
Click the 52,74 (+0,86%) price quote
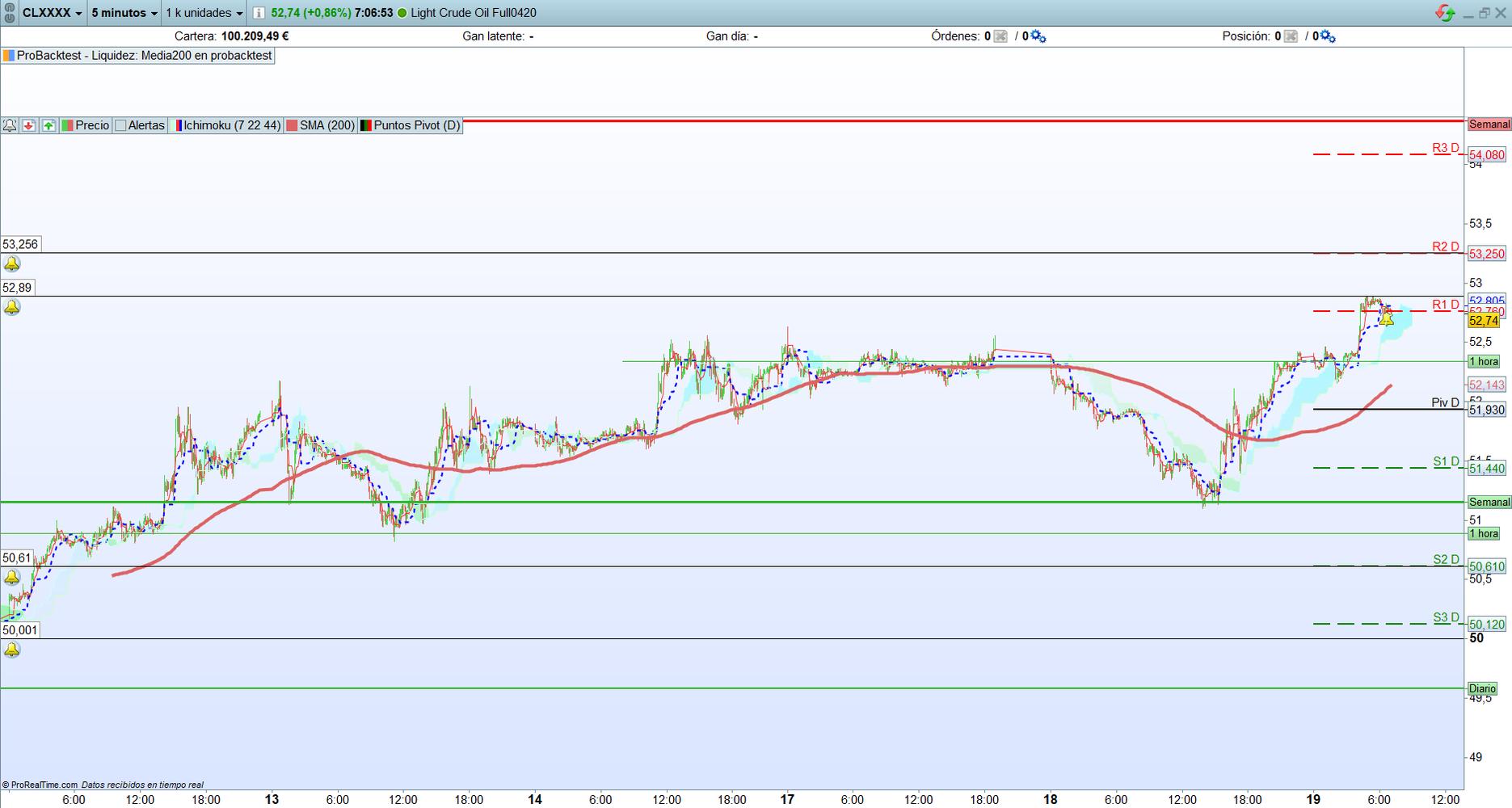coord(311,13)
